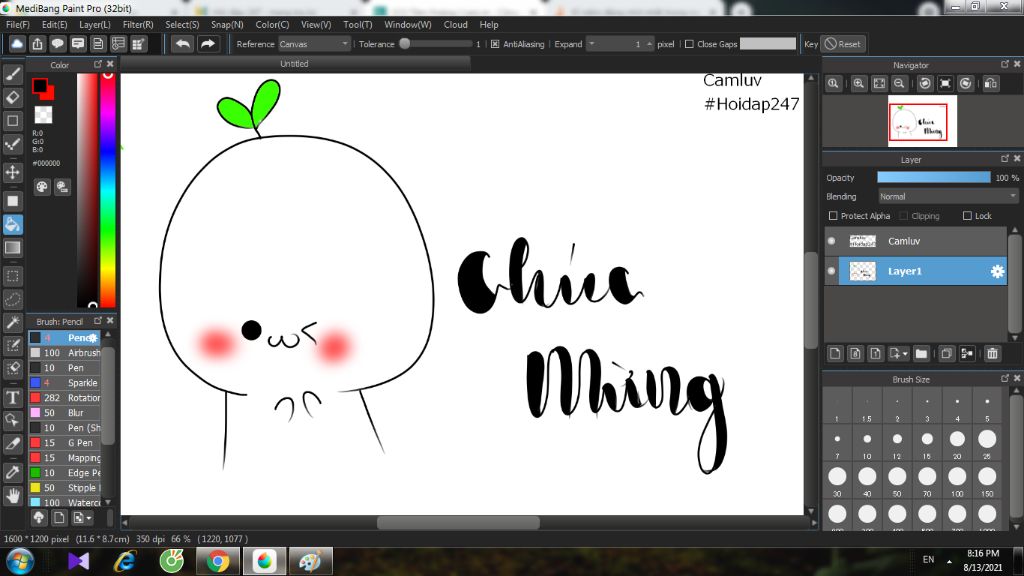This screenshot has width=1024, height=576.
Task: Click Zoom Out in Navigator panel
Action: pos(899,84)
